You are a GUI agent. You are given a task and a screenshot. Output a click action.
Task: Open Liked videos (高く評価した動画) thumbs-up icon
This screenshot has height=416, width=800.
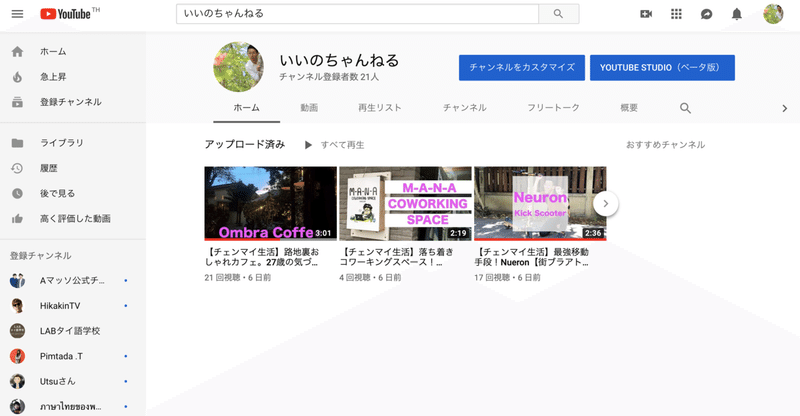pos(17,218)
